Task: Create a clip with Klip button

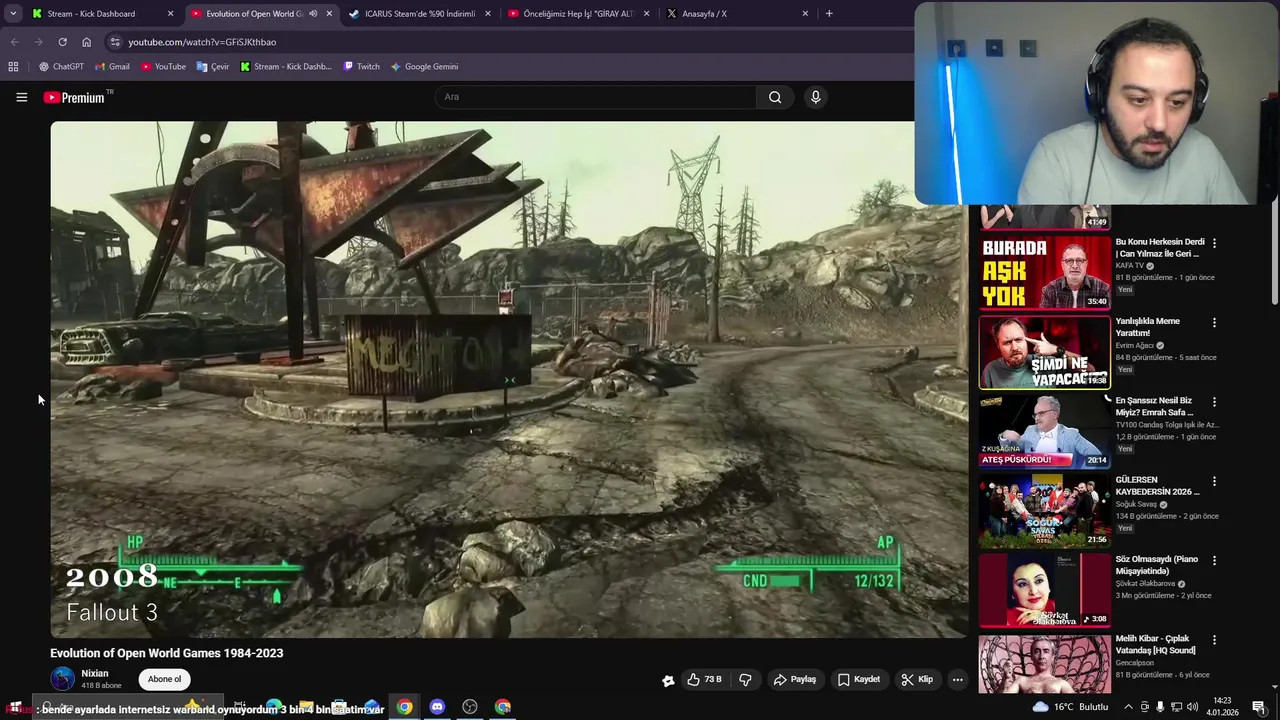Action: 917,679
